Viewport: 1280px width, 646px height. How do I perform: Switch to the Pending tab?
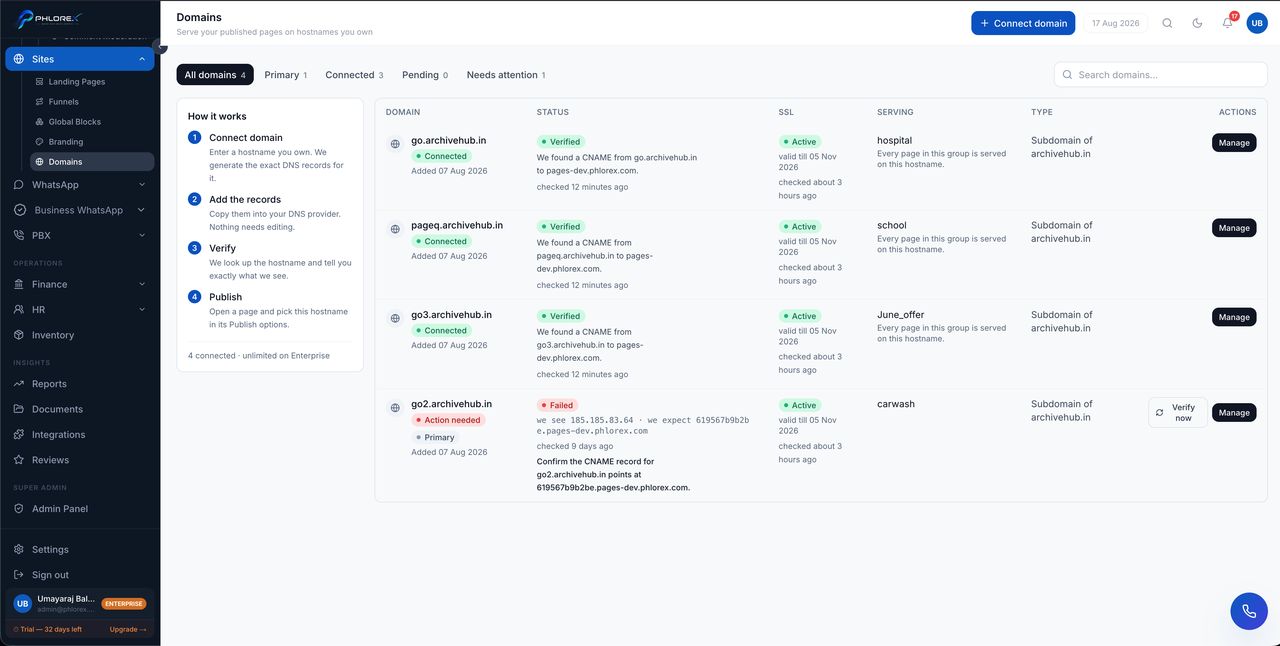425,75
